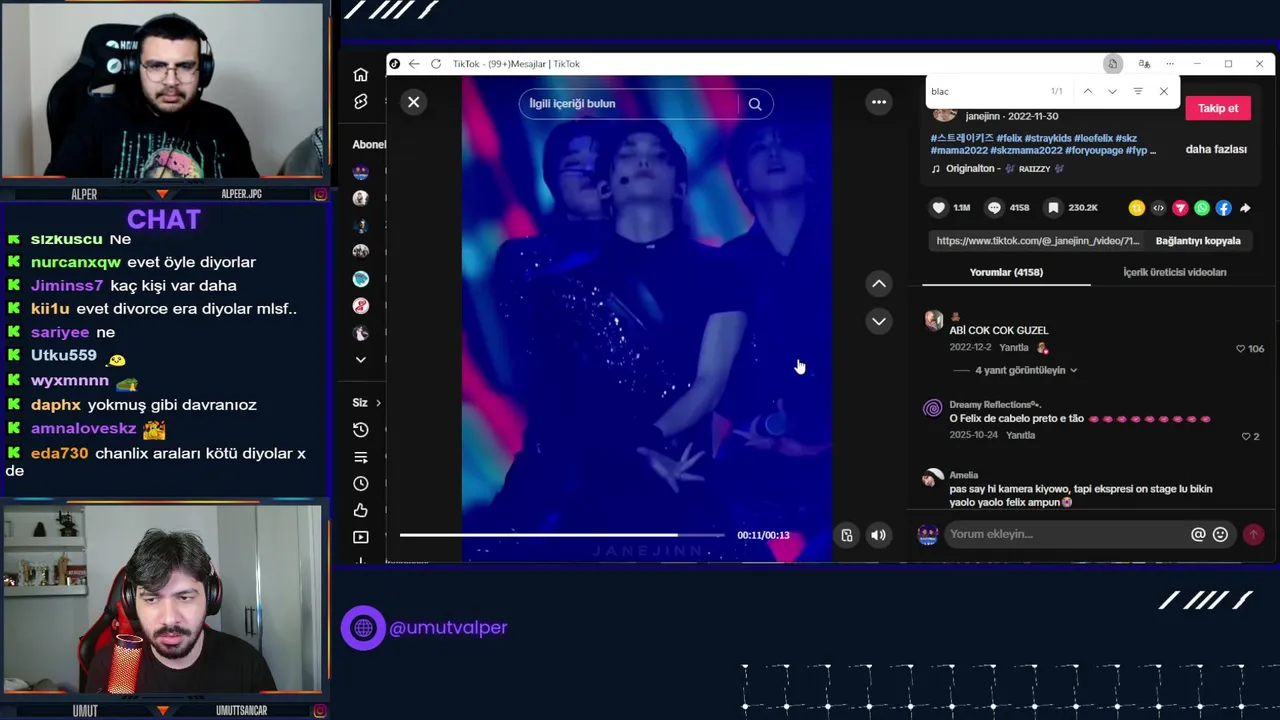This screenshot has height=720, width=1280.
Task: Reply to the 'ABİ COK COK GUZEL' comment
Action: pyautogui.click(x=1013, y=348)
